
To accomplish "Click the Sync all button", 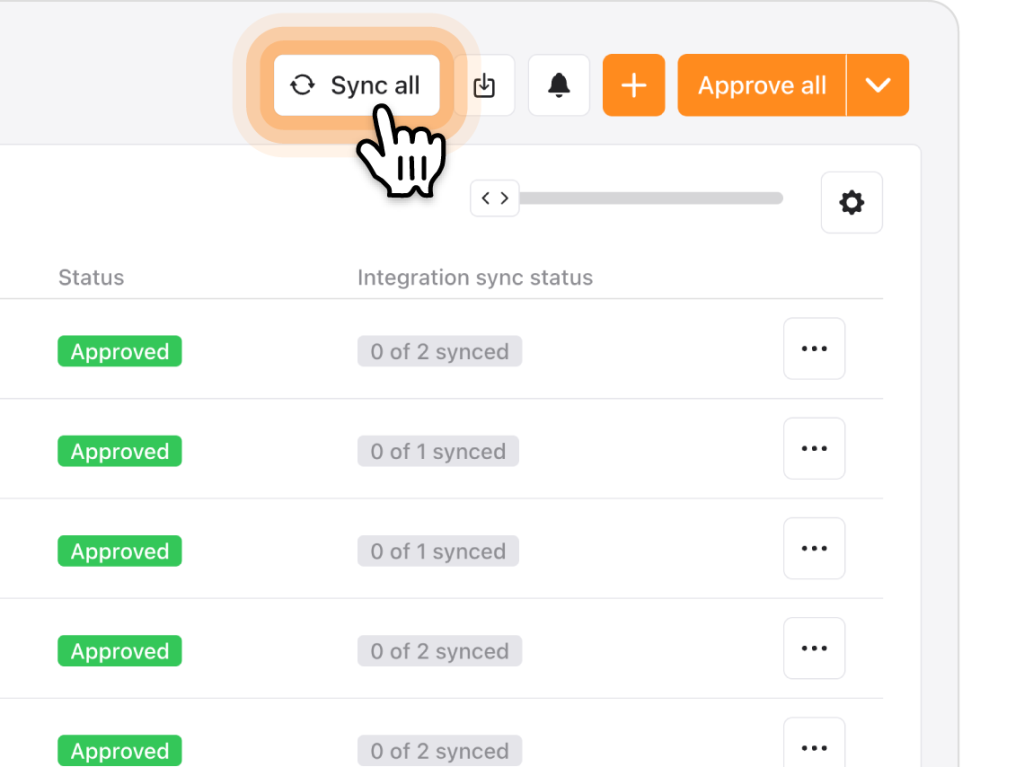I will 356,86.
